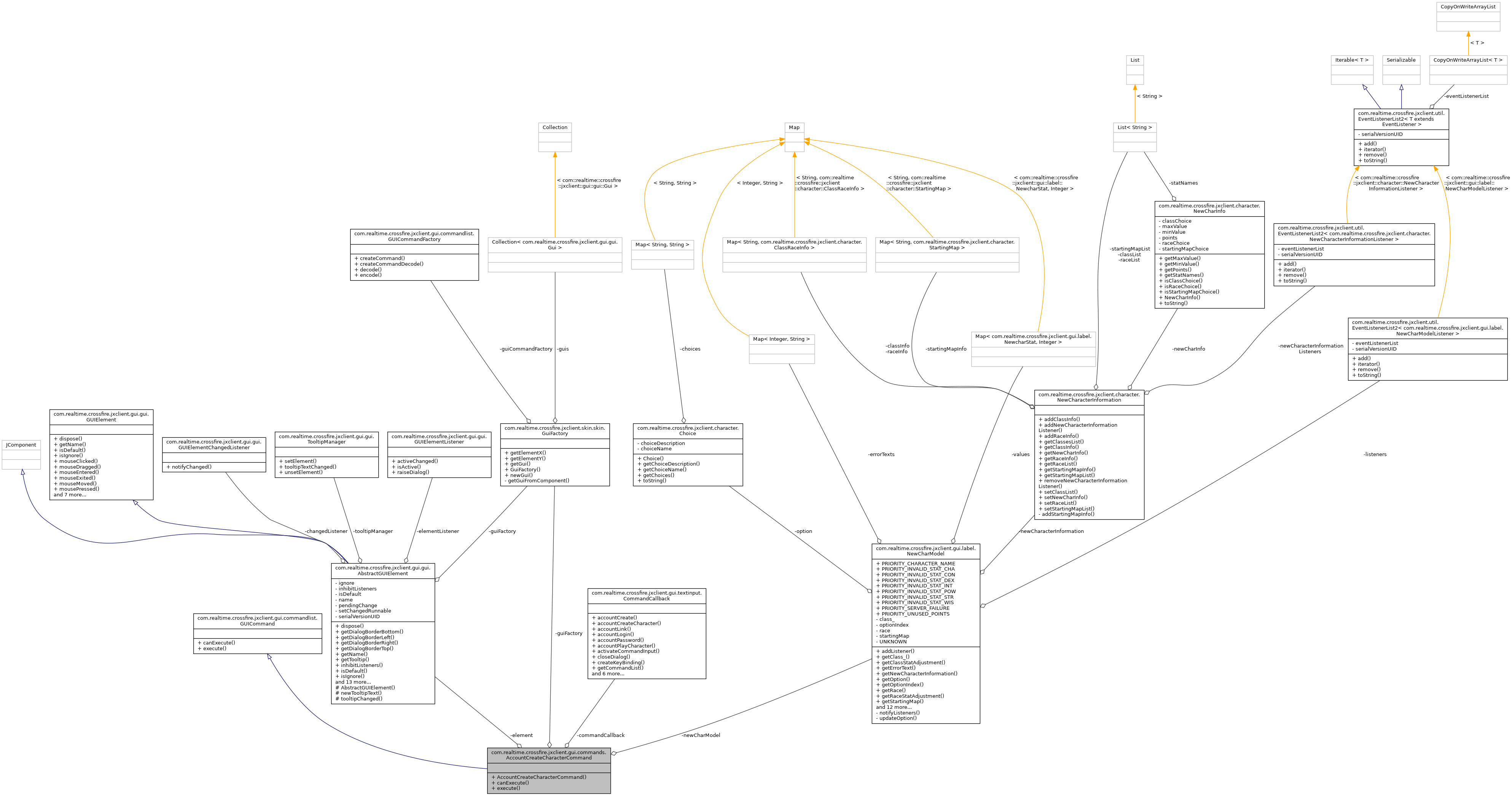This screenshot has width=1512, height=796.
Task: Open the NewCharInfo class node
Action: tap(1209, 254)
